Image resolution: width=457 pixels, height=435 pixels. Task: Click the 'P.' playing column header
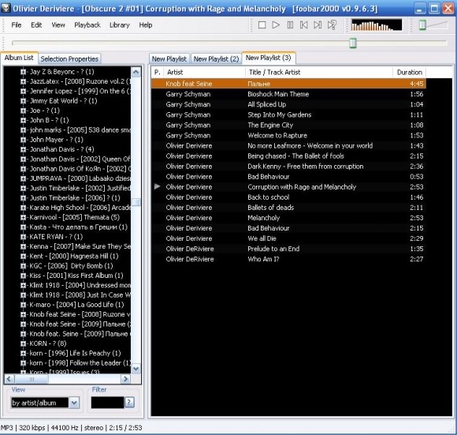click(x=157, y=72)
